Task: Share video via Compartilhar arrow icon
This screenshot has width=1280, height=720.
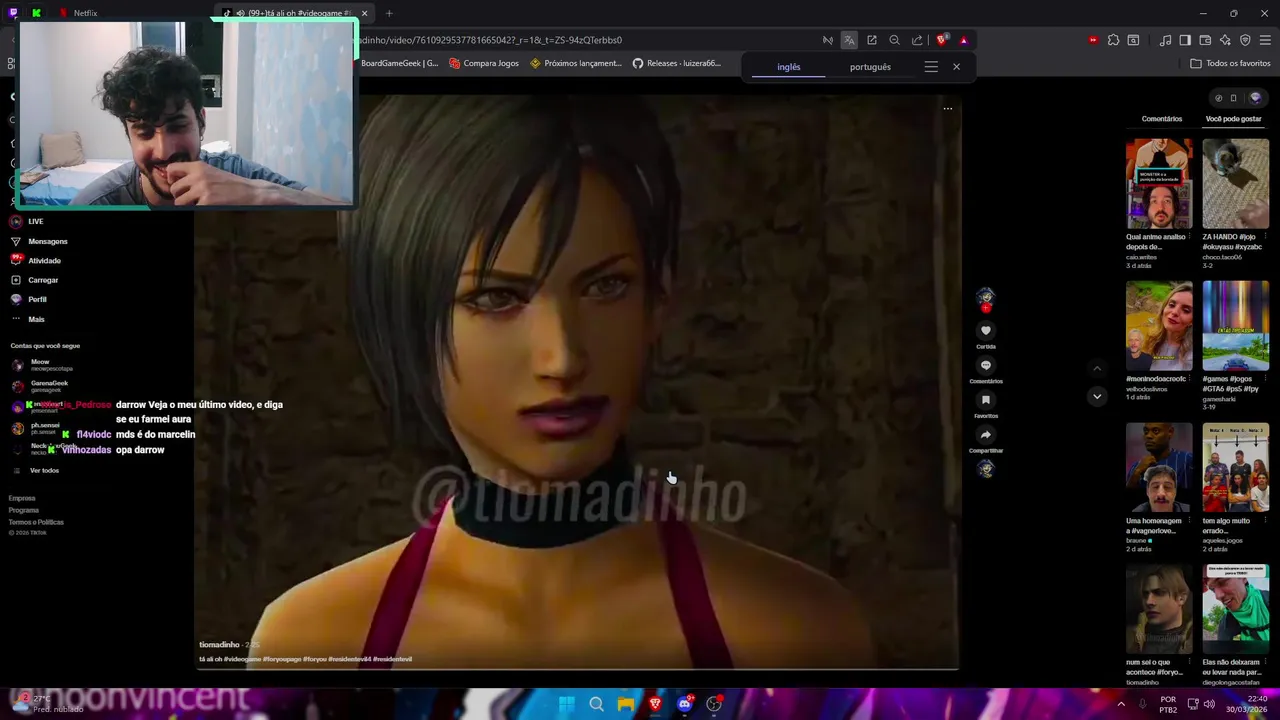Action: (985, 435)
